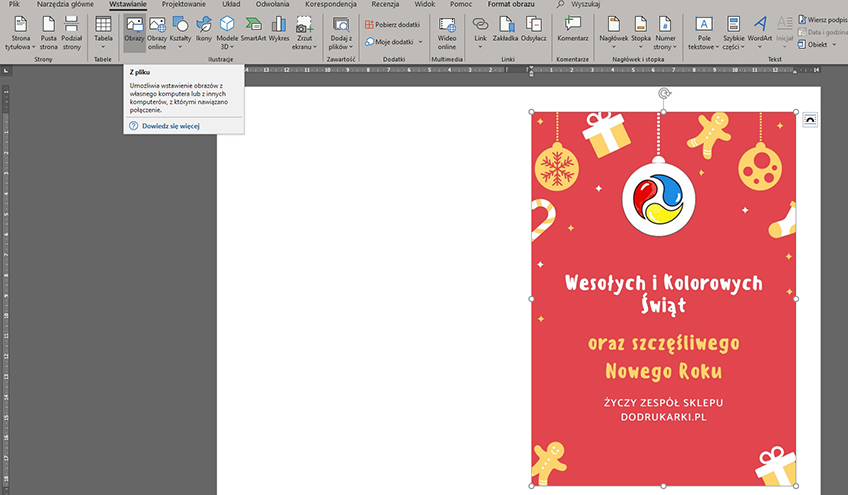The height and width of the screenshot is (495, 848).
Task: Select the Christmas card image
Action: pyautogui.click(x=664, y=299)
